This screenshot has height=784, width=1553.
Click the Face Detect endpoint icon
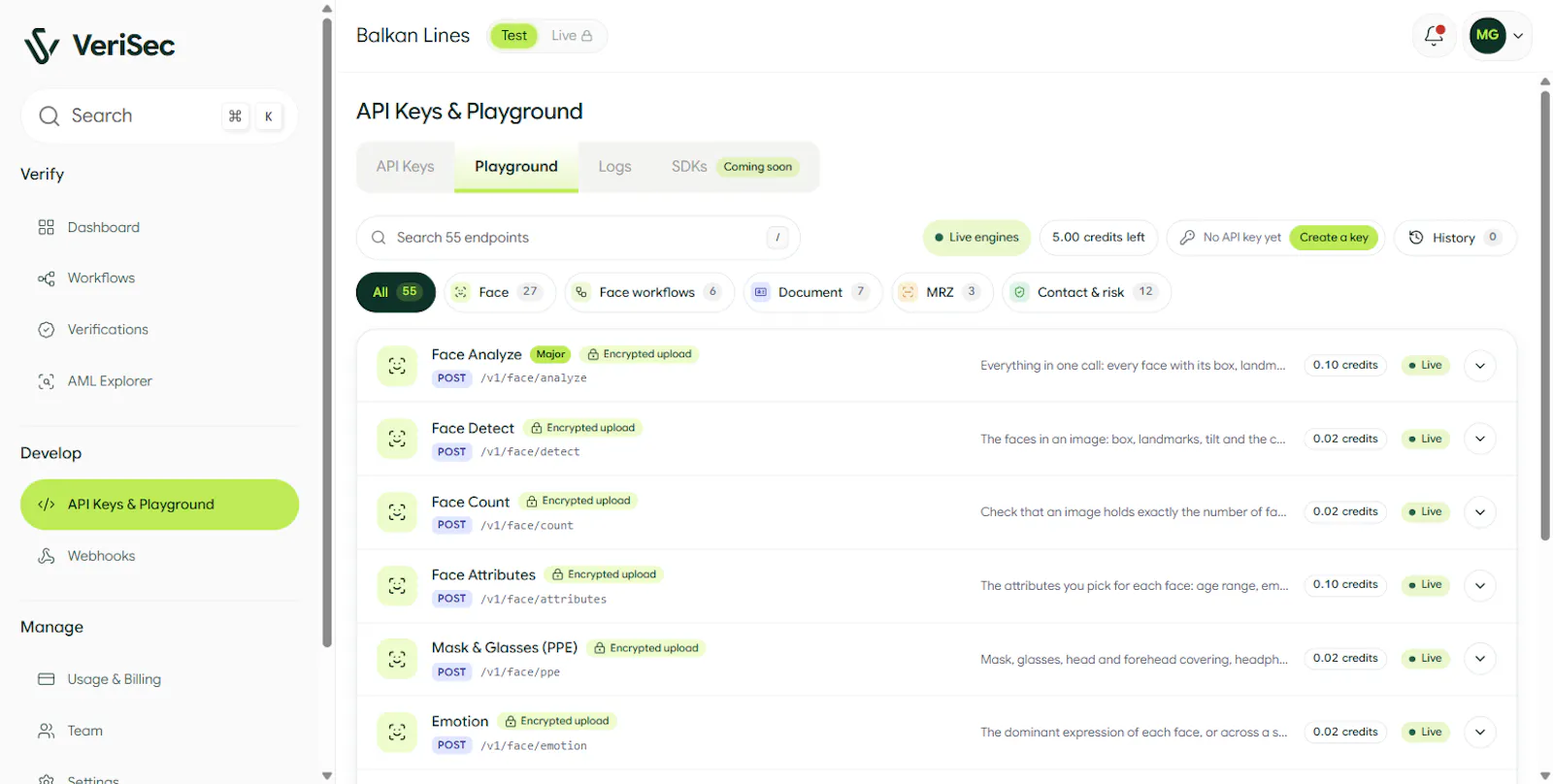click(x=397, y=439)
